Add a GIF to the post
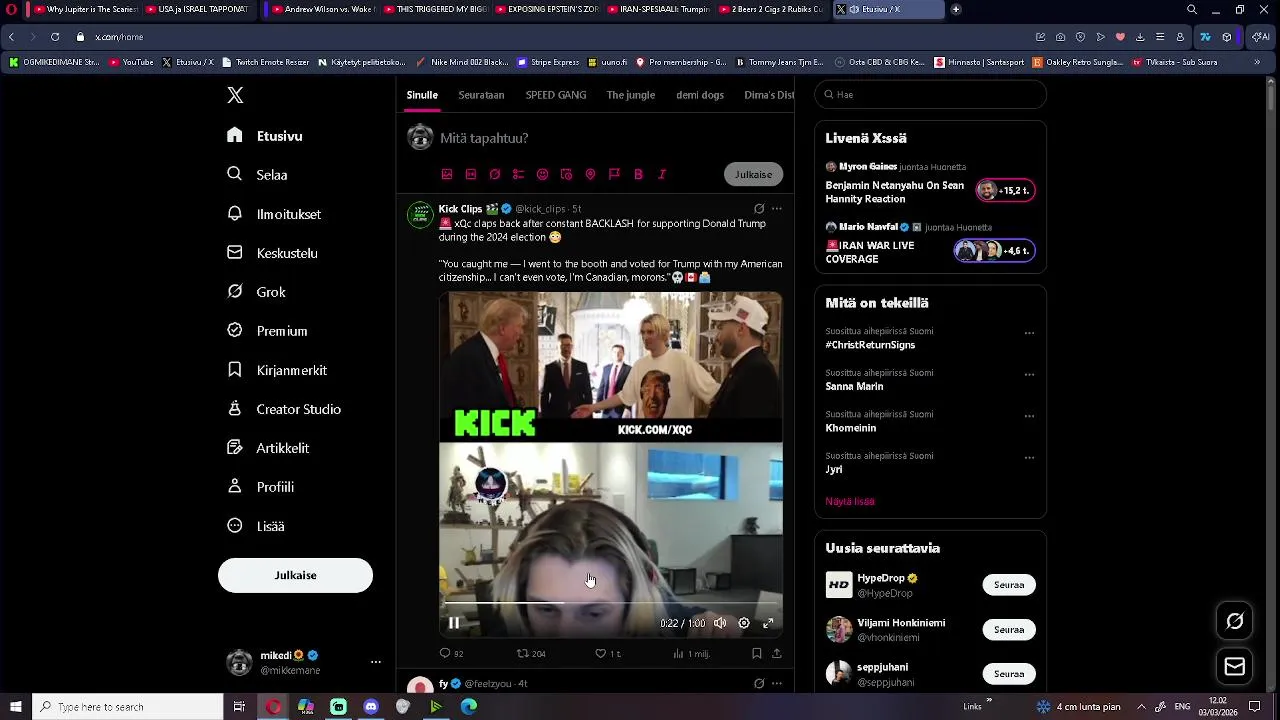The image size is (1280, 720). 471,174
